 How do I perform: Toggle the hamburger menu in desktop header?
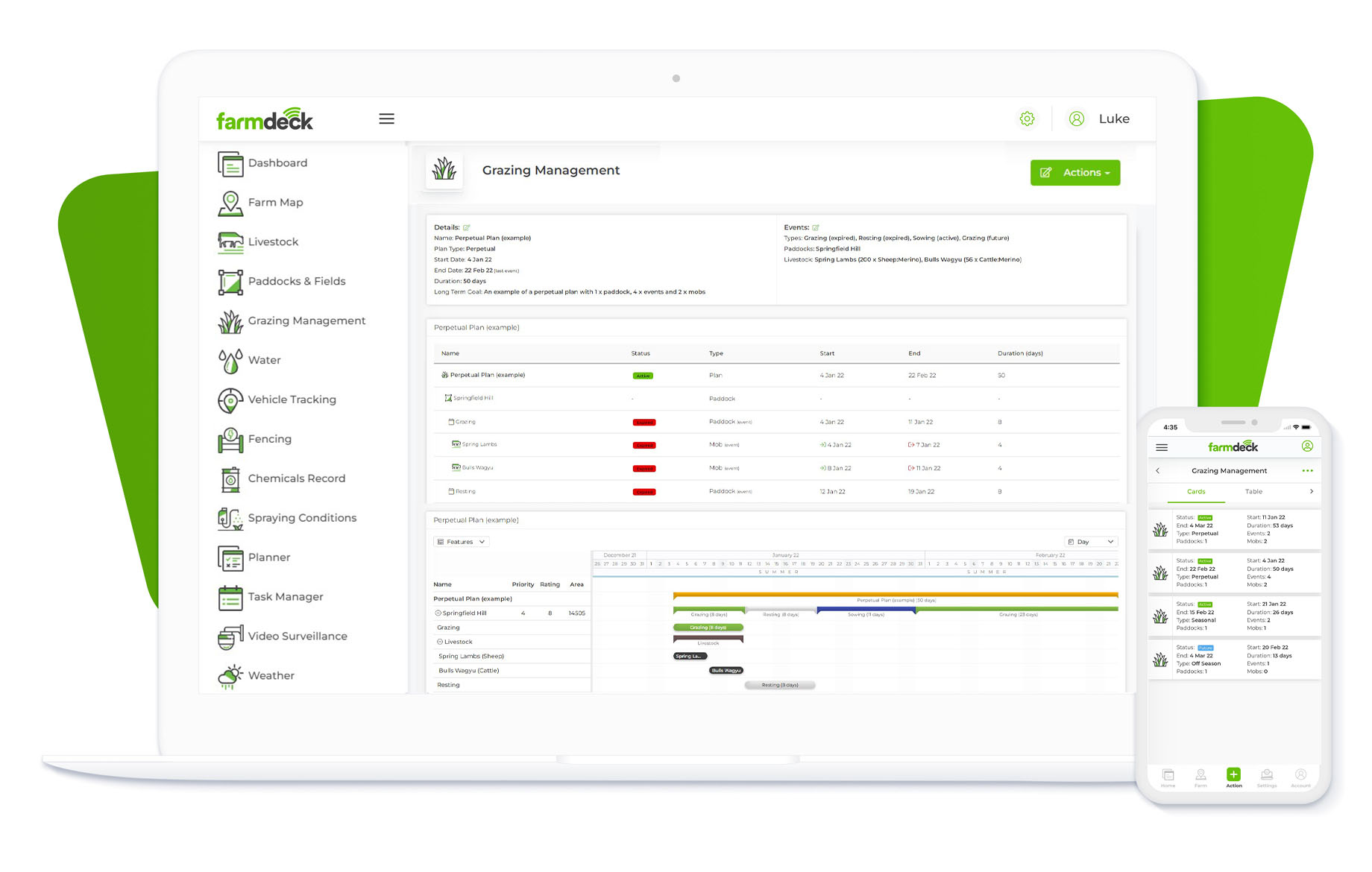(386, 119)
